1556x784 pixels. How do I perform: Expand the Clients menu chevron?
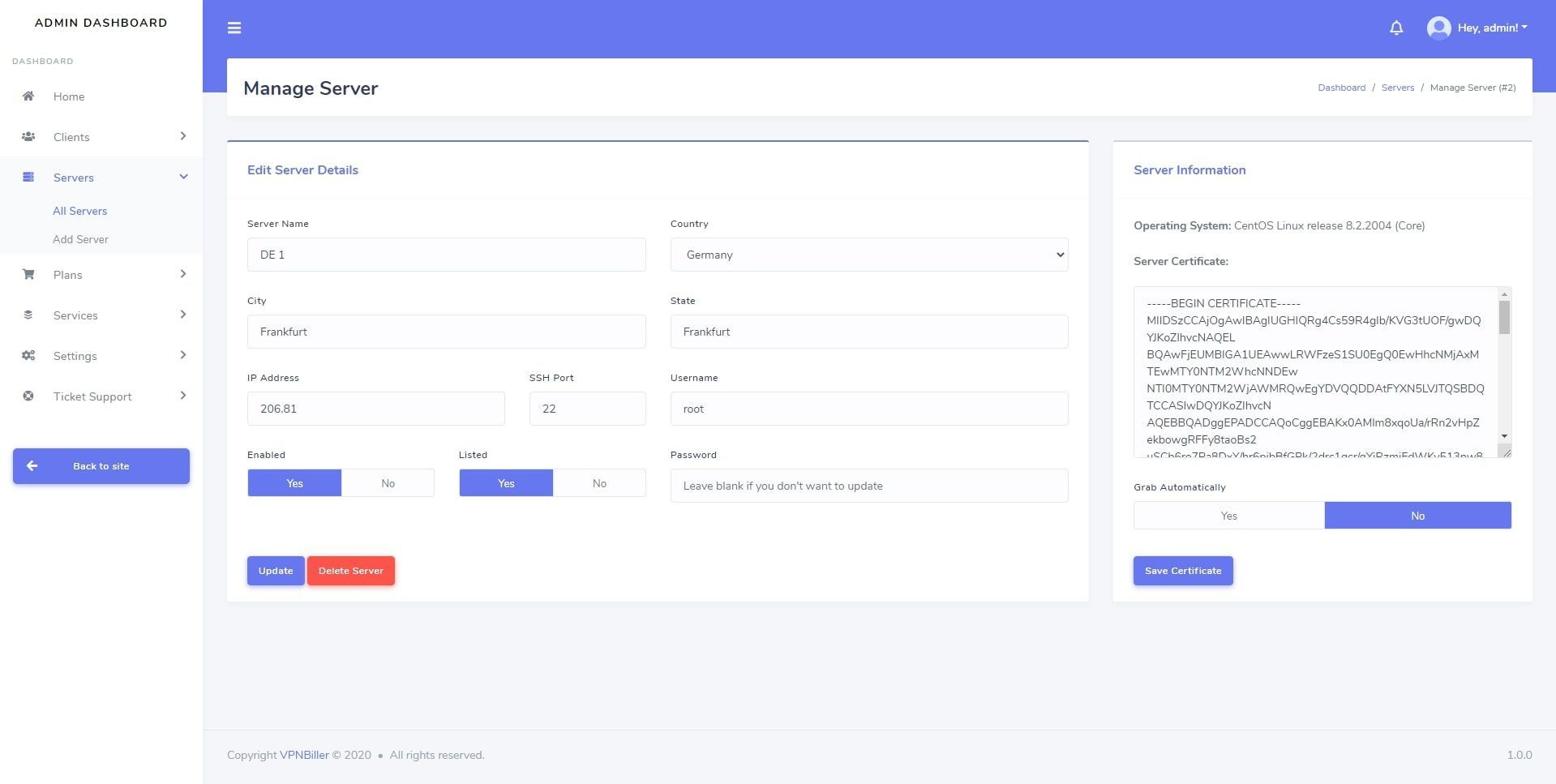pos(183,136)
